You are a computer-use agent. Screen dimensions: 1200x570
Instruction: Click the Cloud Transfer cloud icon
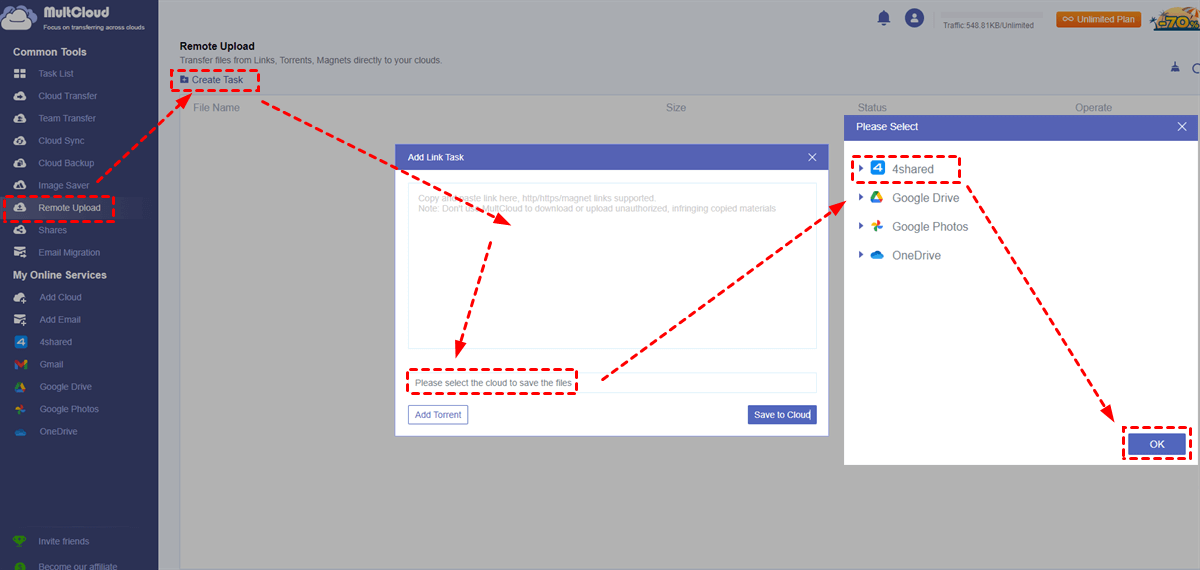(x=19, y=96)
